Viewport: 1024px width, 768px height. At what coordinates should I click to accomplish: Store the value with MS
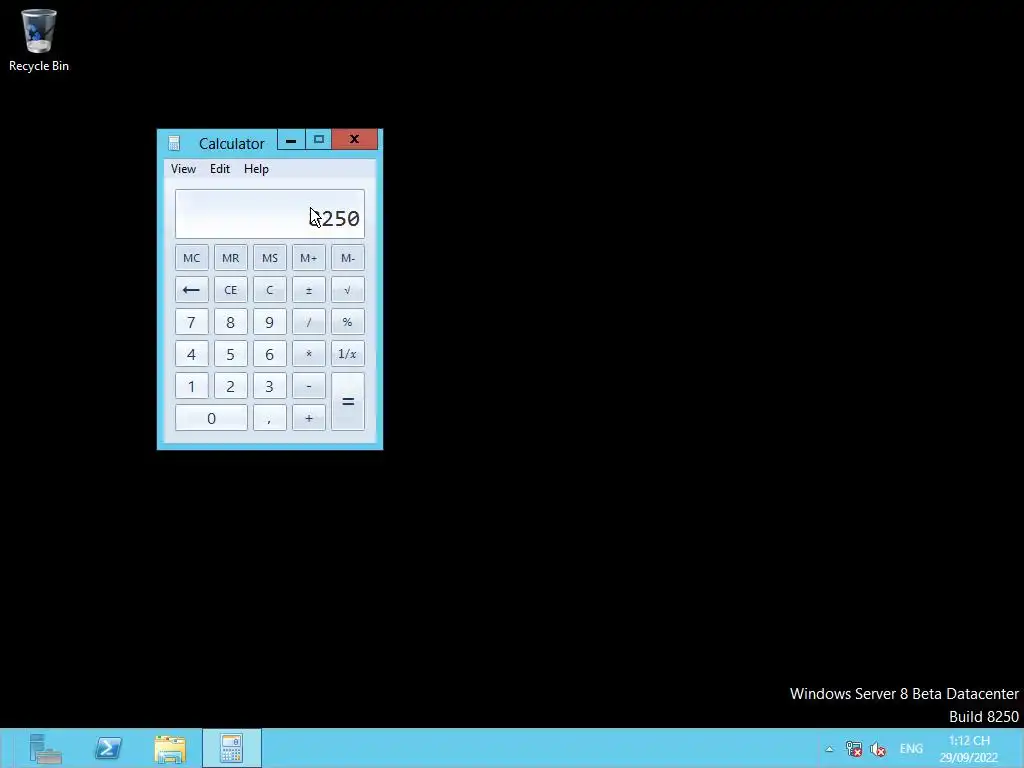(270, 258)
